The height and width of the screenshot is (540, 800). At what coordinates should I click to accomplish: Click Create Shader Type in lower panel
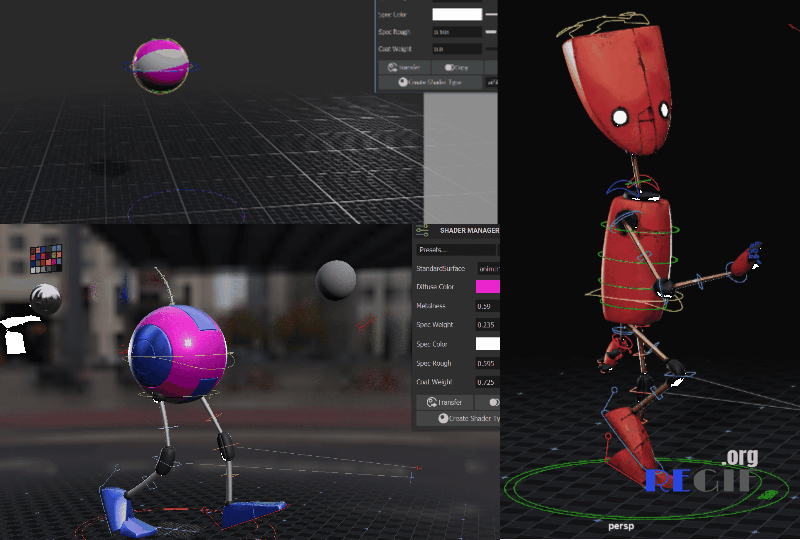point(458,419)
